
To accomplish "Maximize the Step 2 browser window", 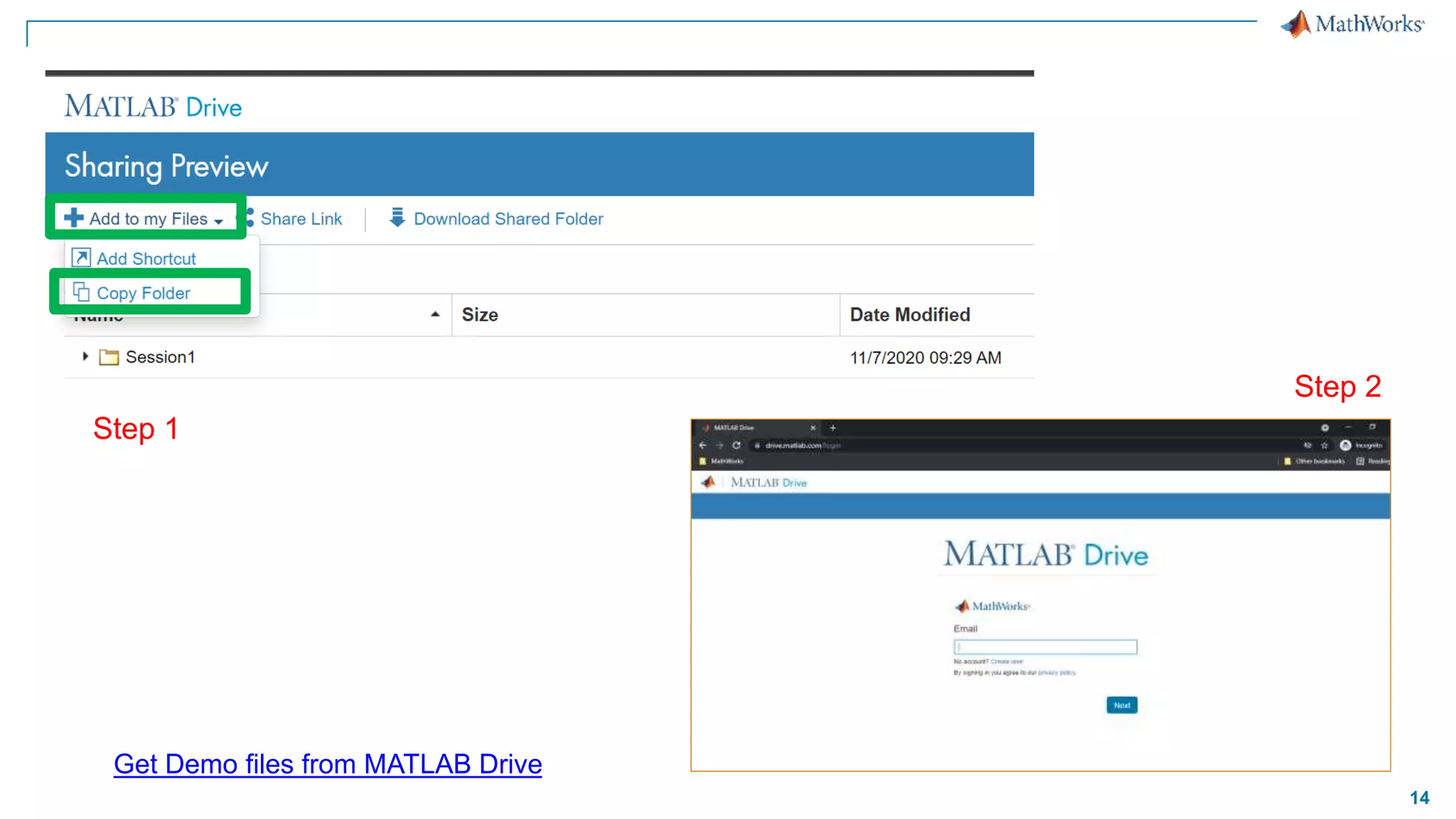I will 1372,427.
